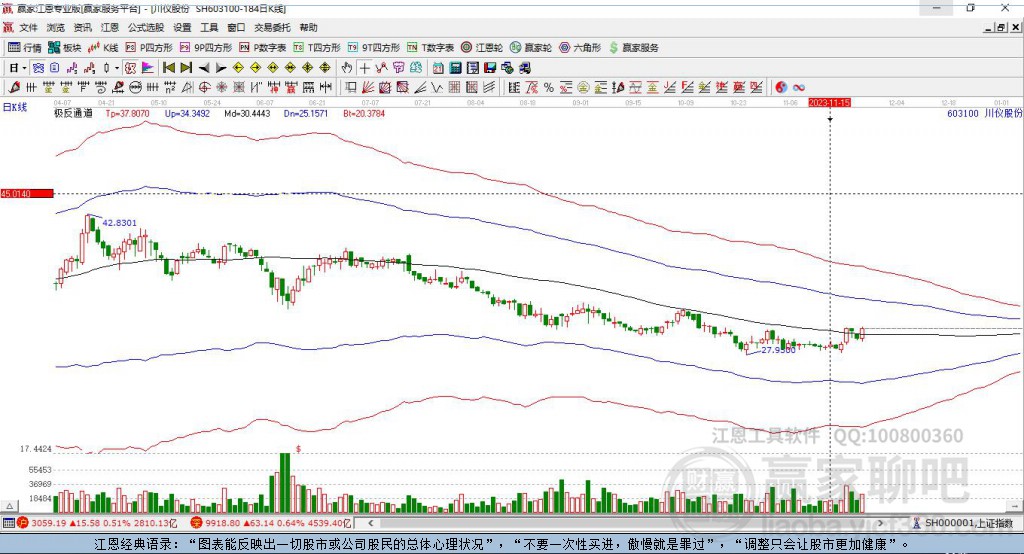The height and width of the screenshot is (554, 1024).
Task: Open the 板块 sector view
Action: click(65, 48)
